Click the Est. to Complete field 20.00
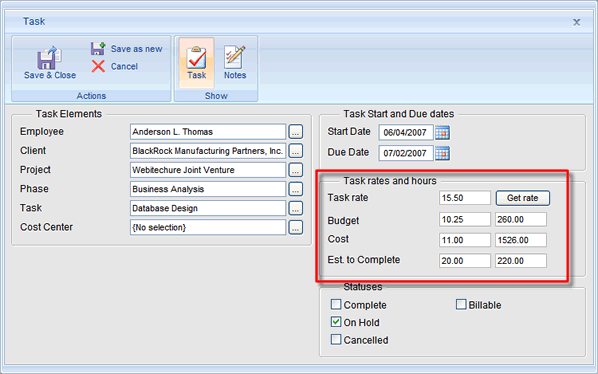The height and width of the screenshot is (374, 598). [465, 261]
